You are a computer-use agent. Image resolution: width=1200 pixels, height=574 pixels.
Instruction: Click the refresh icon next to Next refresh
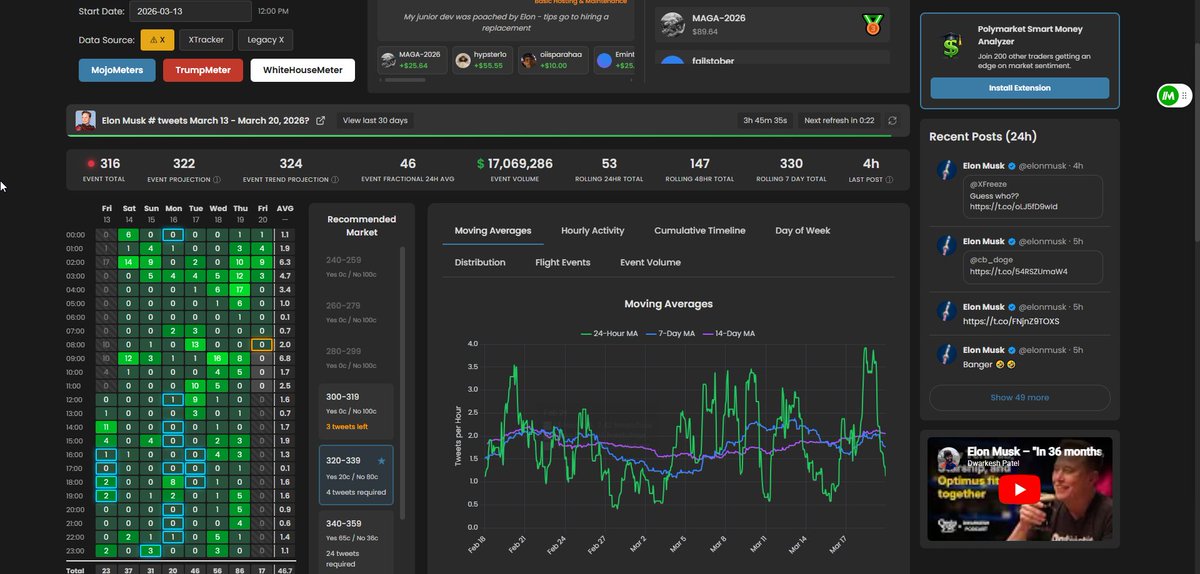pos(892,120)
